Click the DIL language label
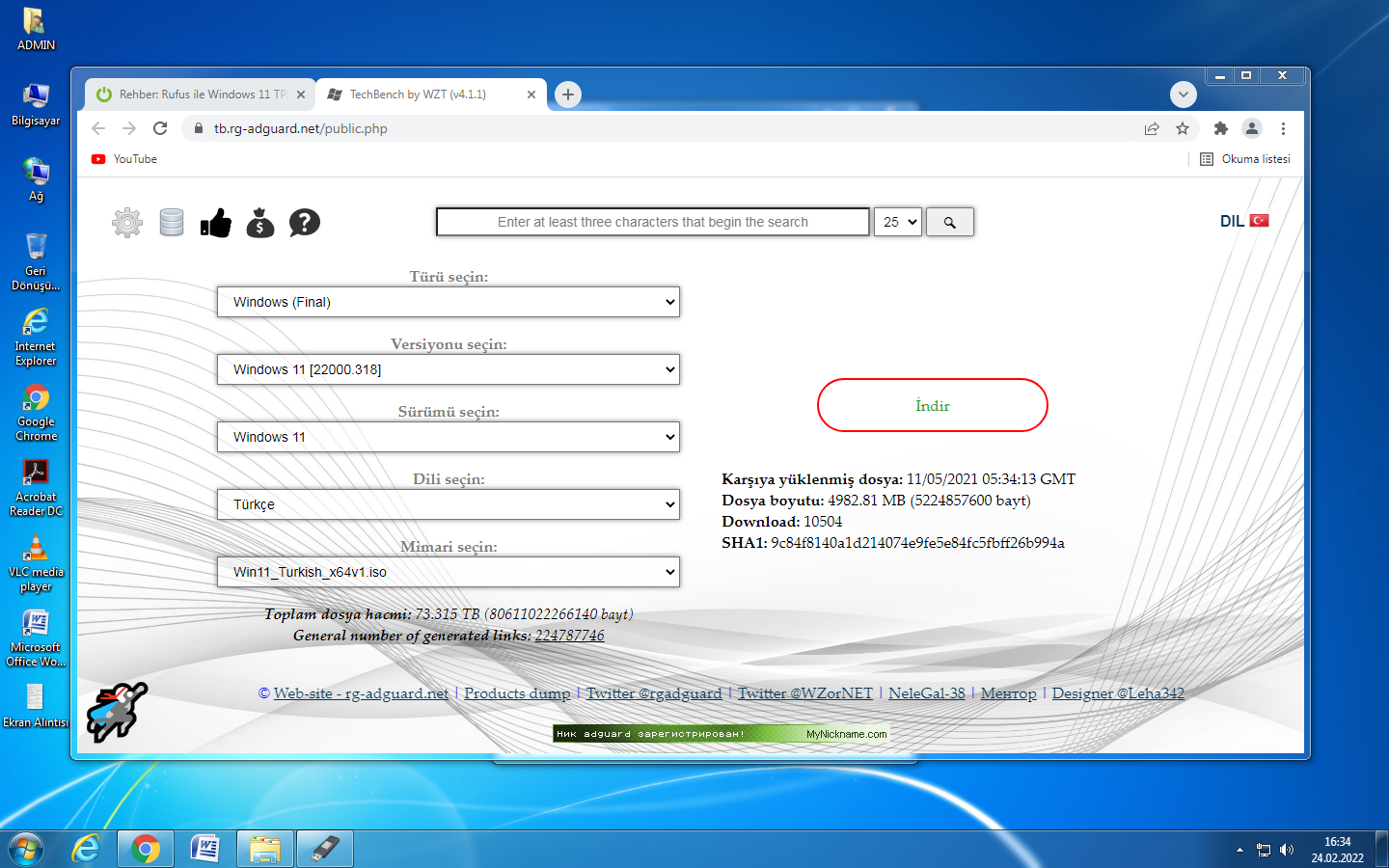1389x868 pixels. [1232, 221]
